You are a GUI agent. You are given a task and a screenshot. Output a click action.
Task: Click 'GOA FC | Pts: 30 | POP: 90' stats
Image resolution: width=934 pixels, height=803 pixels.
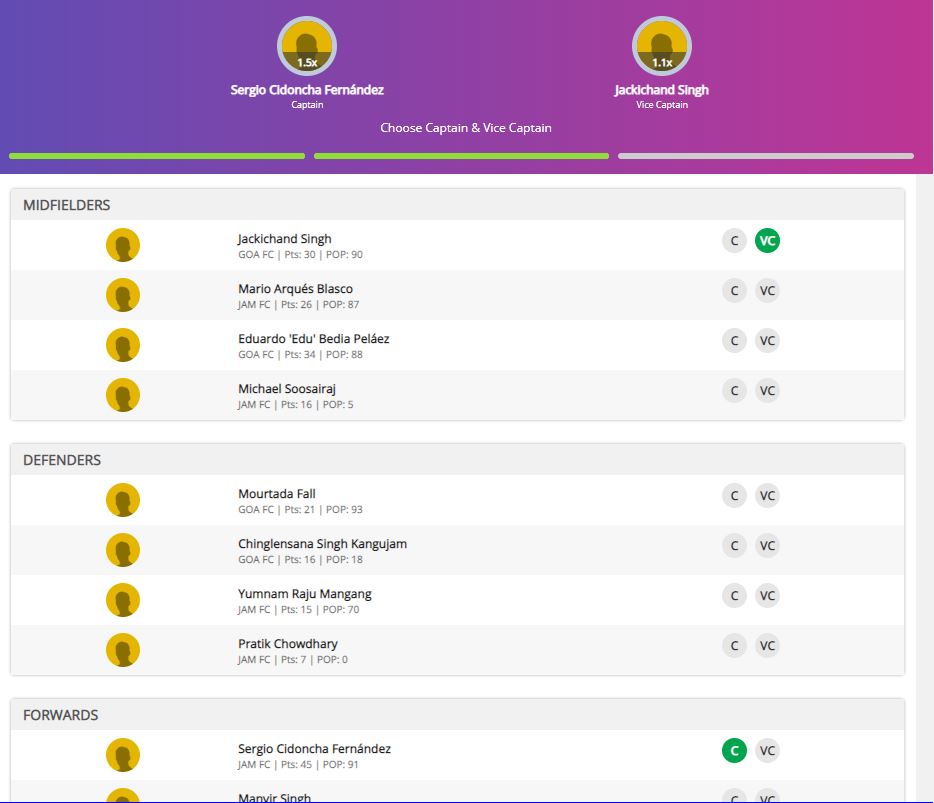click(300, 254)
